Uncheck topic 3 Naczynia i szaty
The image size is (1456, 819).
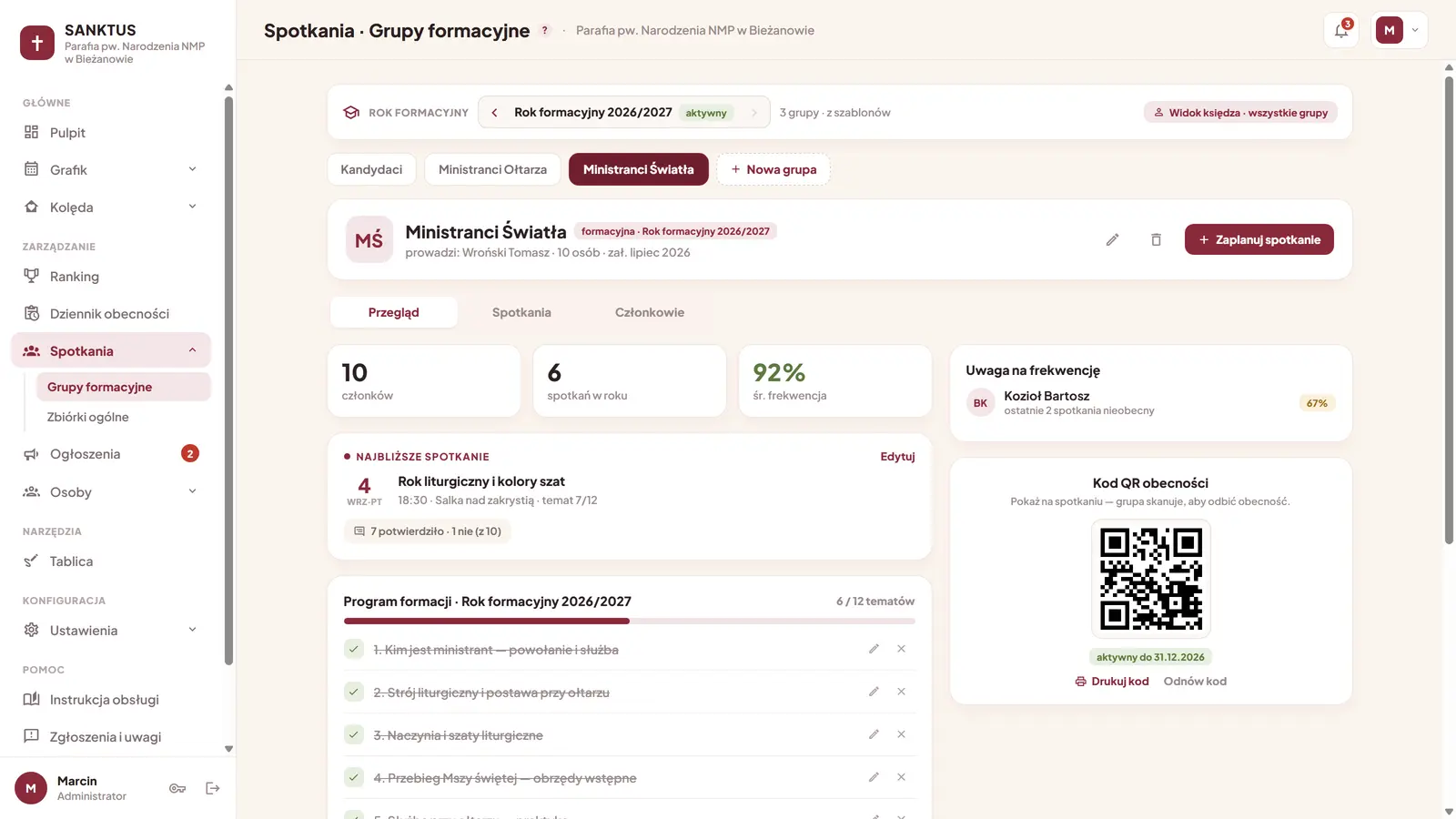tap(354, 734)
